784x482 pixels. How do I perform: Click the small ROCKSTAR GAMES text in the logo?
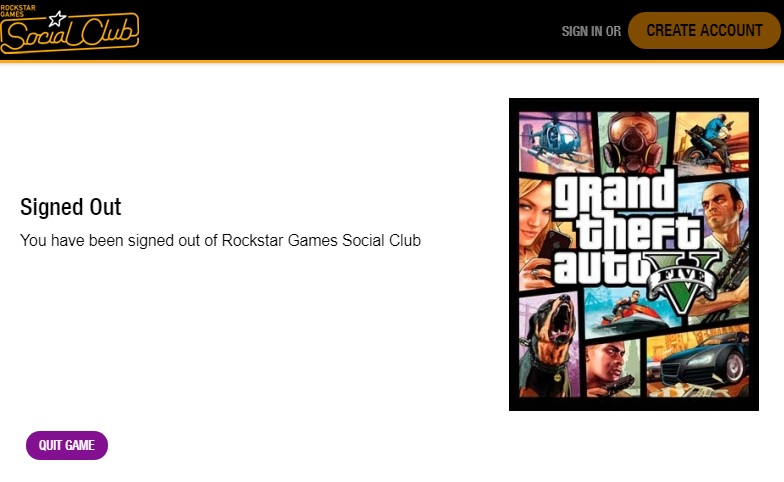tap(18, 10)
